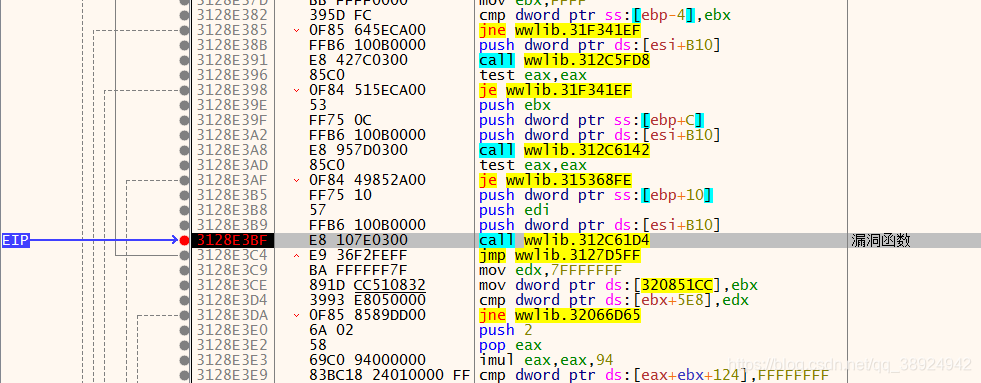Click the EIP pointer label

(16, 240)
